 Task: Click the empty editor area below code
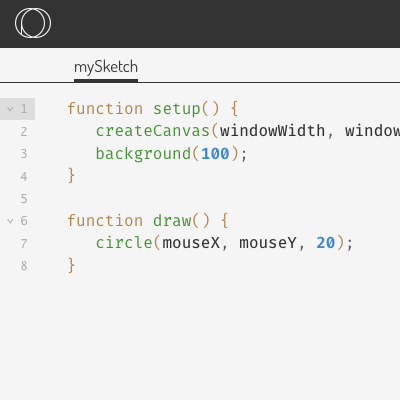pyautogui.click(x=217, y=333)
